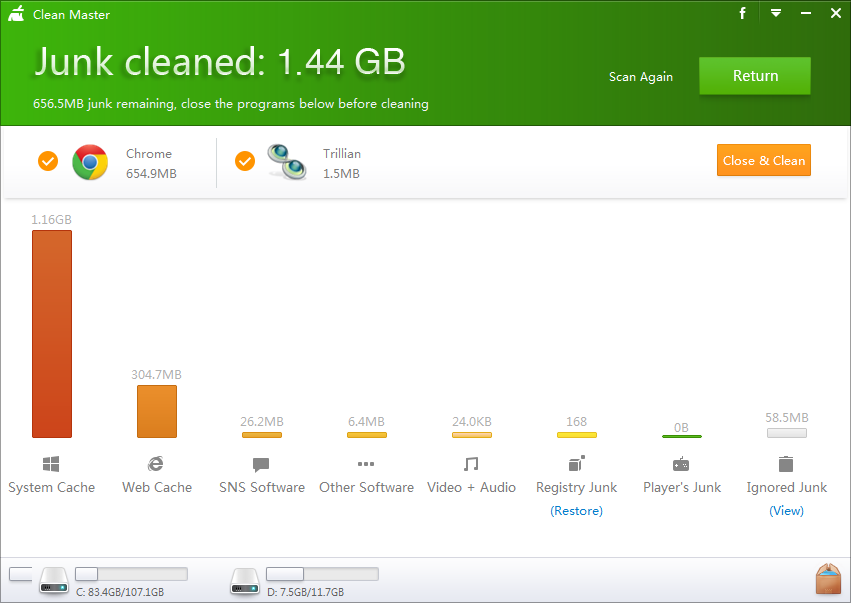Viewport: 851px width, 603px height.
Task: Uncheck the Chrome checkbox
Action: [48, 161]
